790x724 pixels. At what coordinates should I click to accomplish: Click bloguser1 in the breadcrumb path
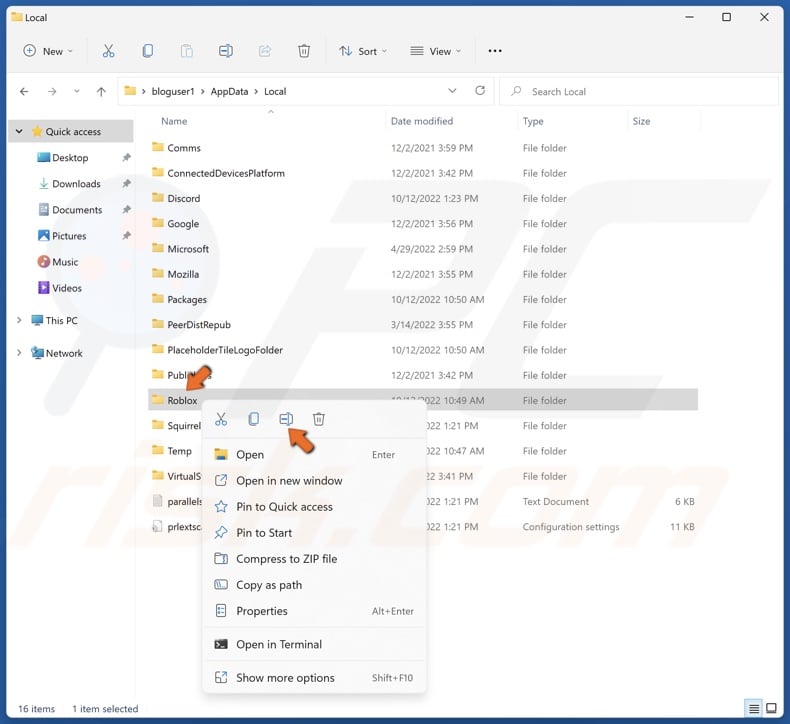pos(173,91)
